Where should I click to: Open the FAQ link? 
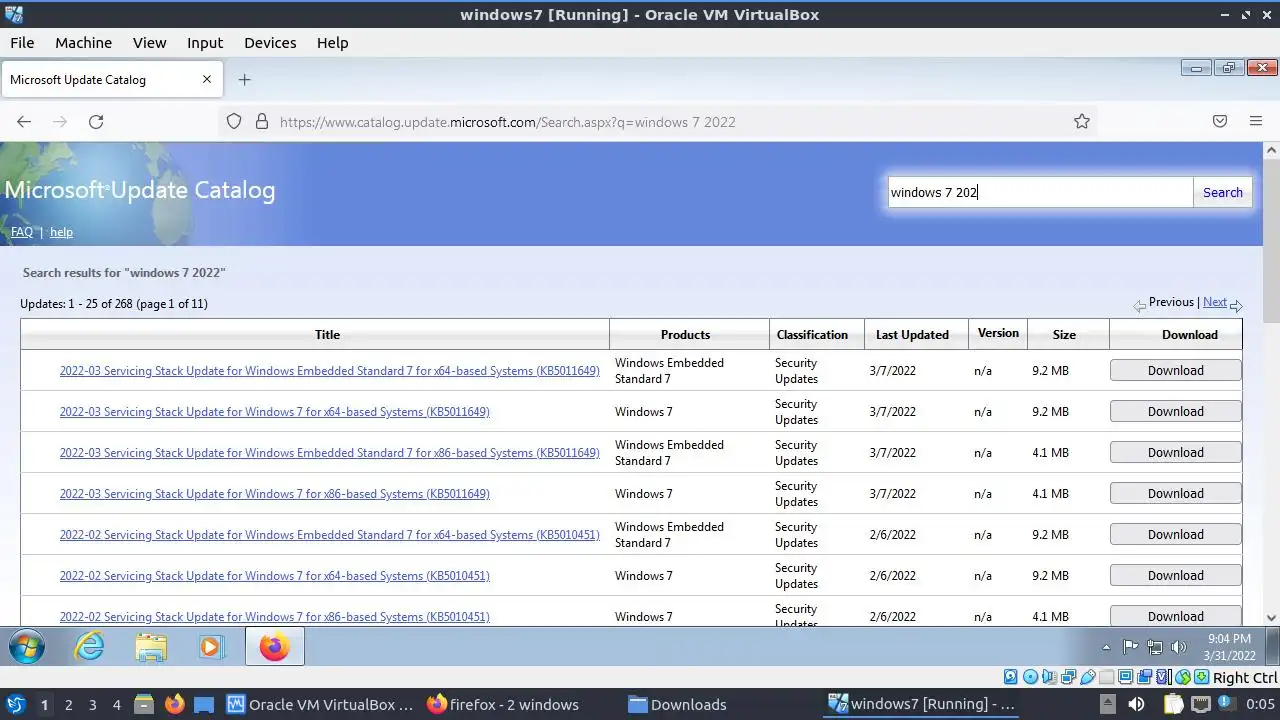[x=22, y=232]
